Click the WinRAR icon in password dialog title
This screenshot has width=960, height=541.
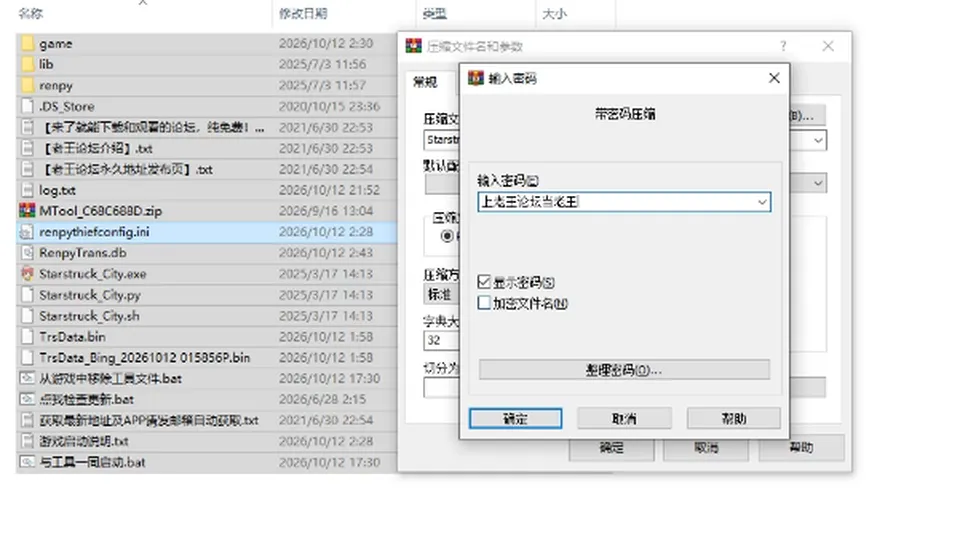(x=476, y=78)
